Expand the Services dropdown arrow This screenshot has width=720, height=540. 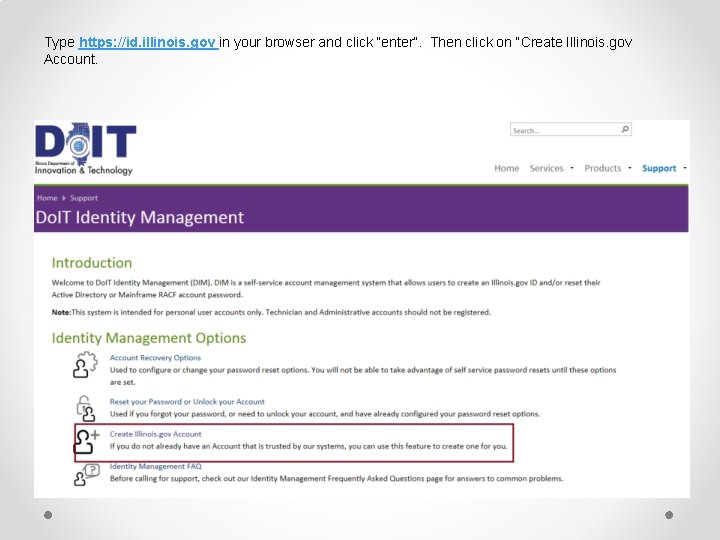[x=572, y=168]
